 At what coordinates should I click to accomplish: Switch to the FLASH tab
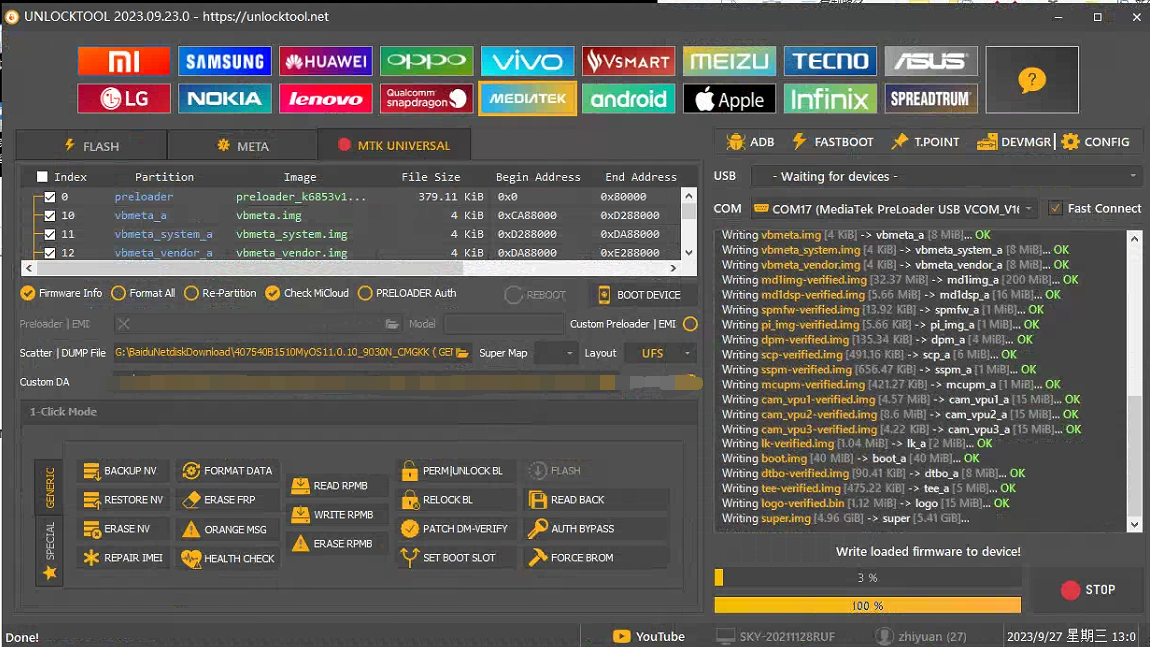[92, 146]
